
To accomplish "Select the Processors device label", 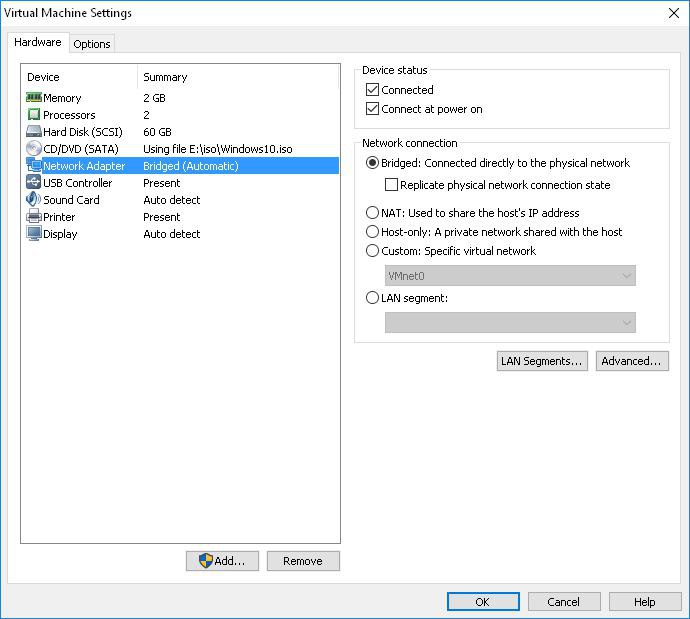I will pos(69,115).
